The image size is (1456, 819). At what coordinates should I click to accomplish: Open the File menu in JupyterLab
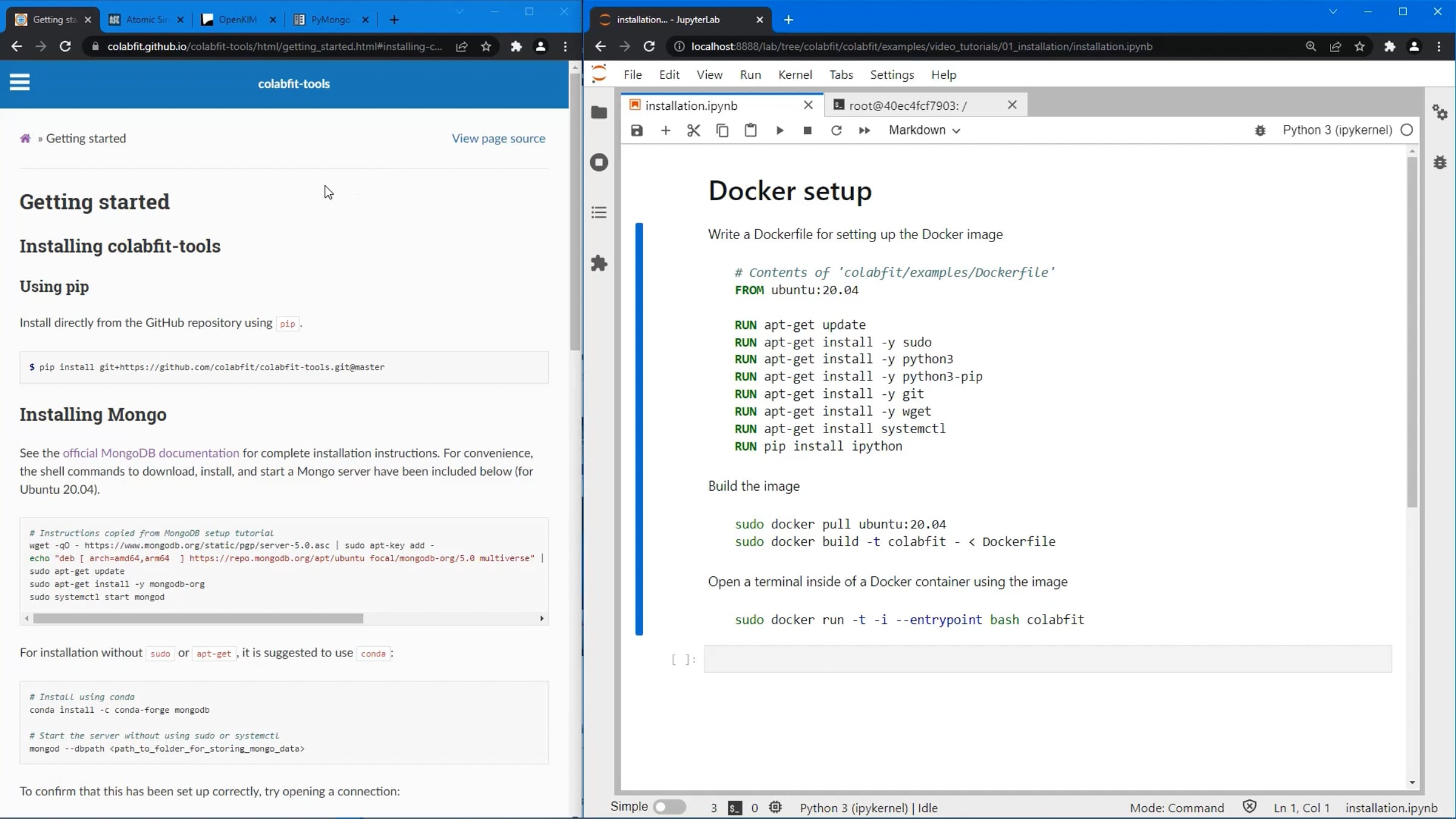coord(632,75)
